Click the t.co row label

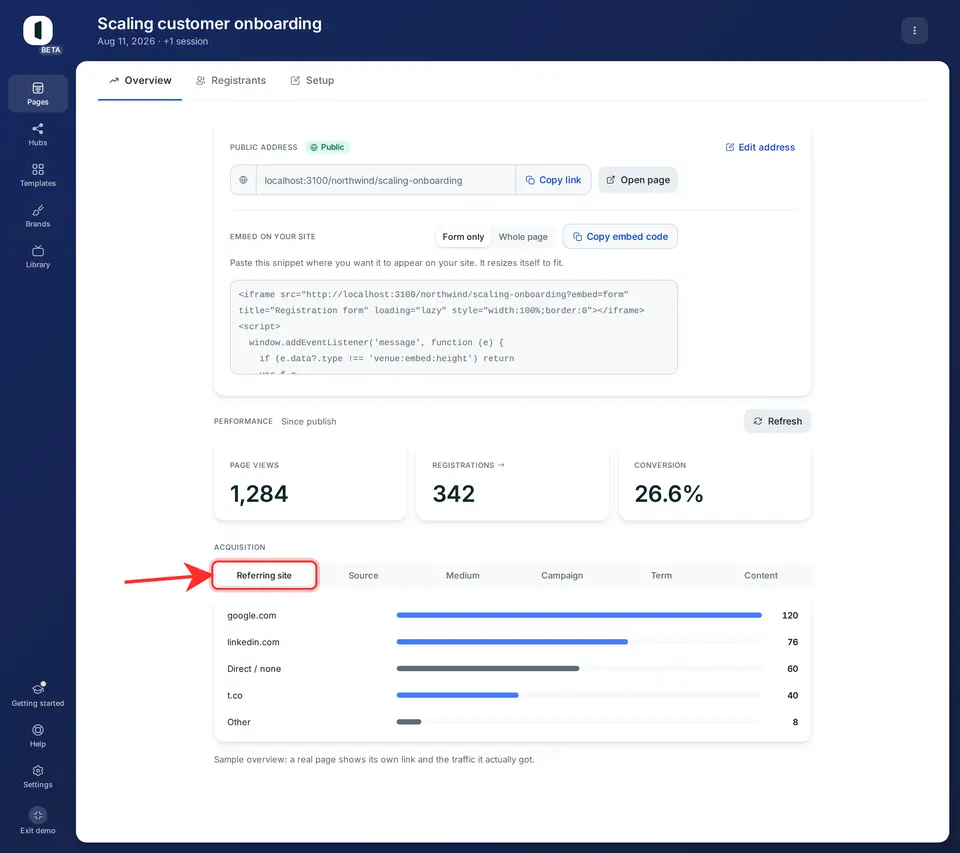tap(234, 696)
